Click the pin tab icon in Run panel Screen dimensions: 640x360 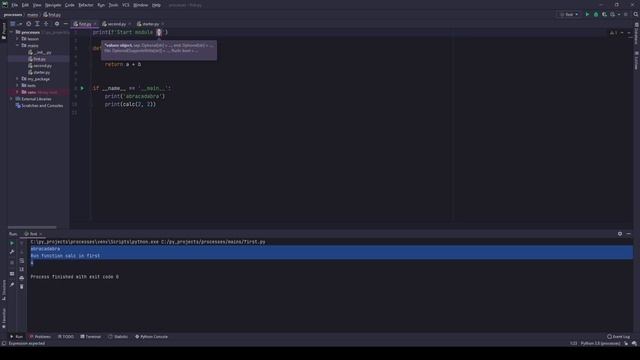[12, 284]
